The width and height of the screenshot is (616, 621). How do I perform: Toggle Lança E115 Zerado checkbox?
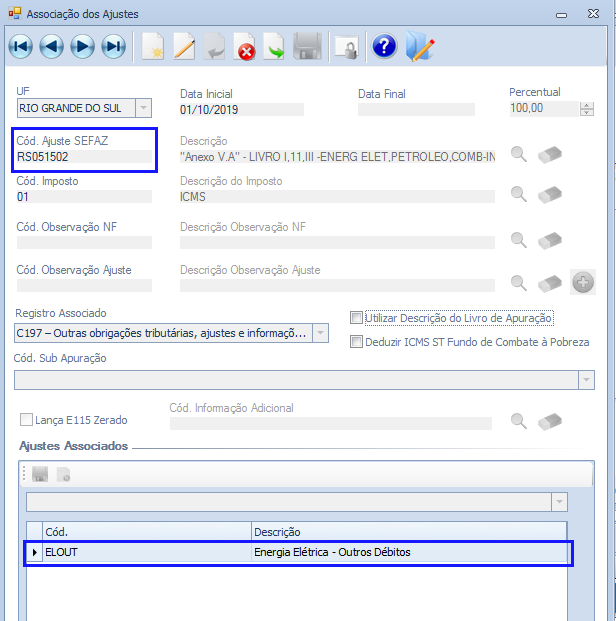click(x=26, y=419)
